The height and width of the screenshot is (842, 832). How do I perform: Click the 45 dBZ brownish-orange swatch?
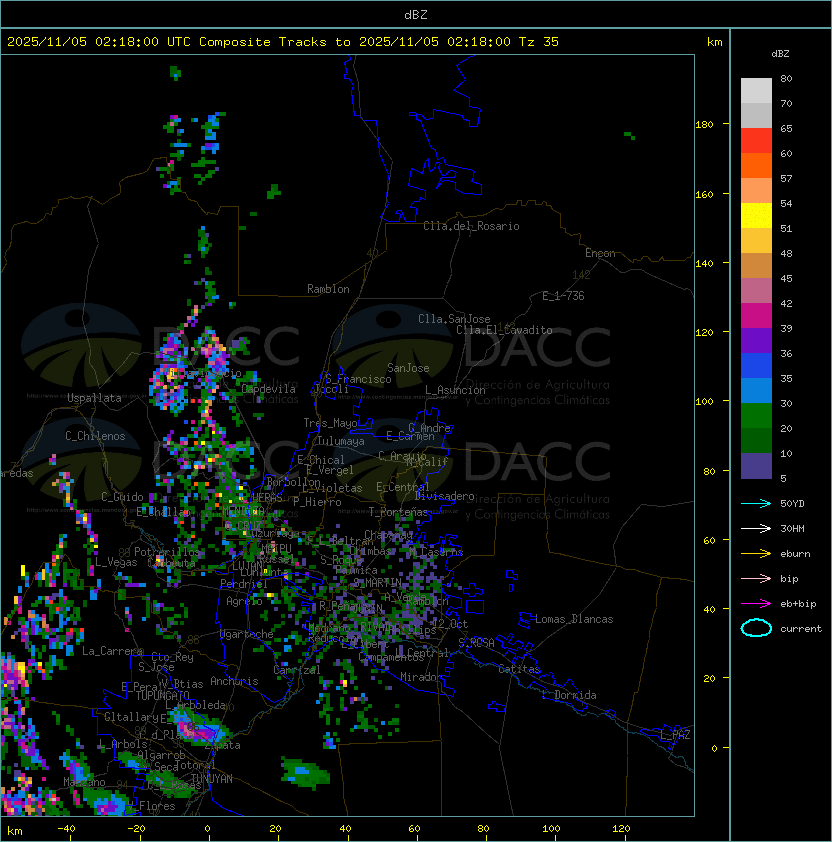[756, 266]
